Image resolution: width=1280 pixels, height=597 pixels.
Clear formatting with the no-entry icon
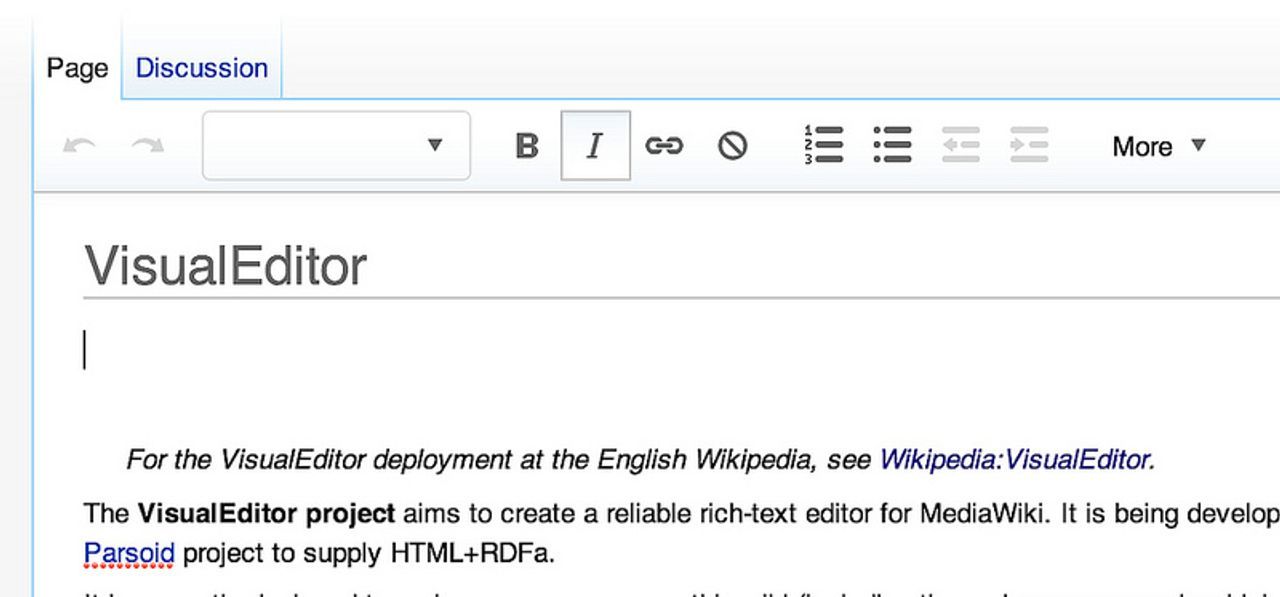pyautogui.click(x=732, y=146)
